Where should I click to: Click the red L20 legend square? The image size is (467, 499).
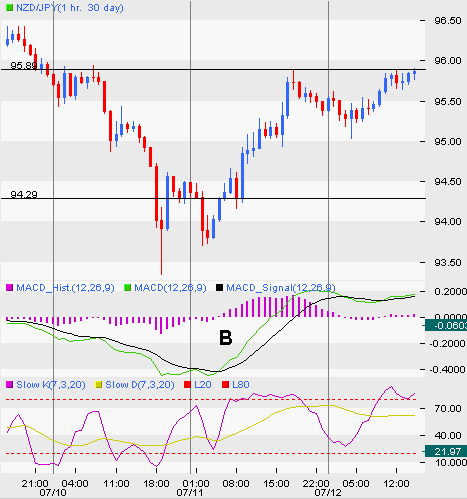[187, 385]
